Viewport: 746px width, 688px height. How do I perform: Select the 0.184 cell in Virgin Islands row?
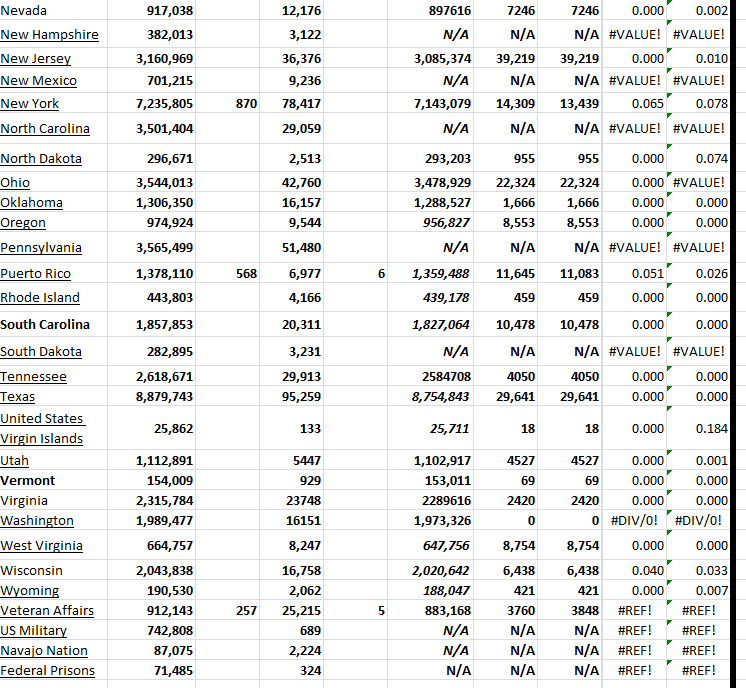pos(698,429)
